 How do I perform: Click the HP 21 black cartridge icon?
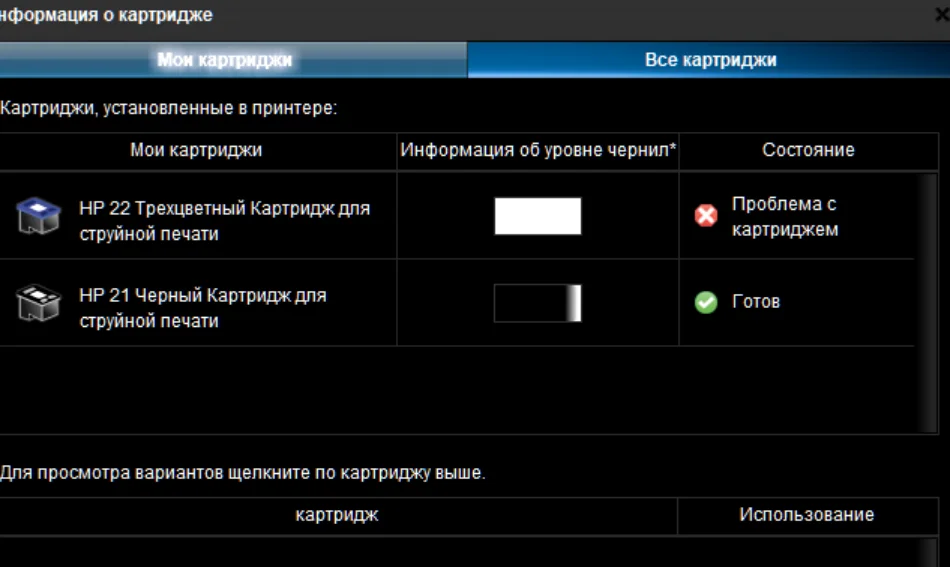pyautogui.click(x=38, y=303)
